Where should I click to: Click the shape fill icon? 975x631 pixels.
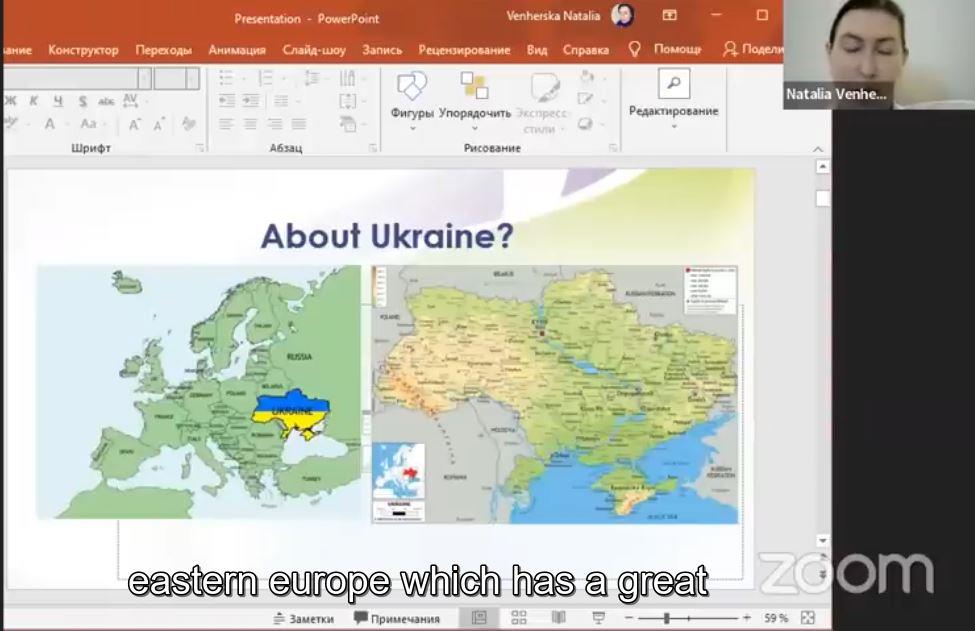(586, 77)
